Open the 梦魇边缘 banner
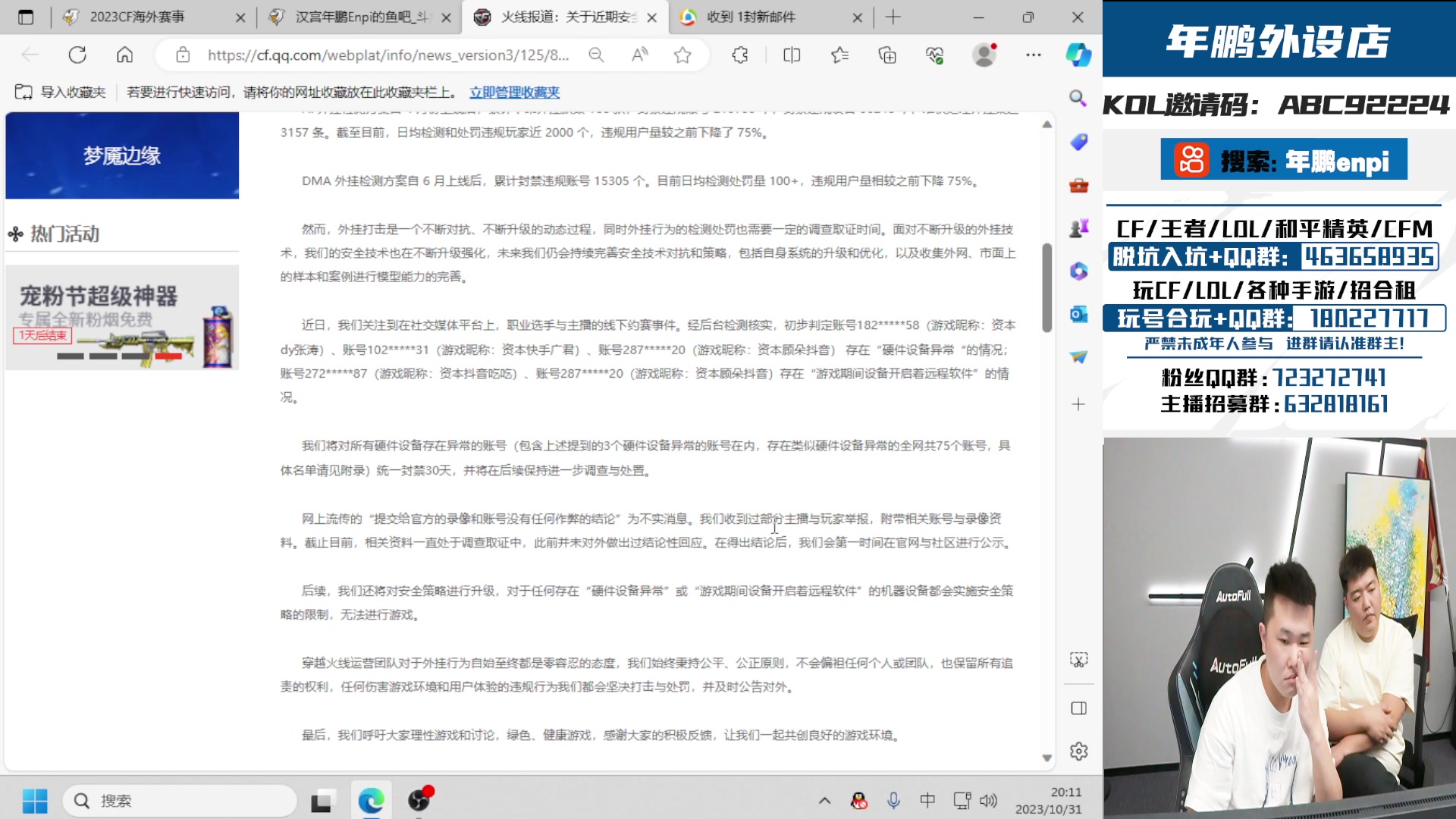 [122, 155]
